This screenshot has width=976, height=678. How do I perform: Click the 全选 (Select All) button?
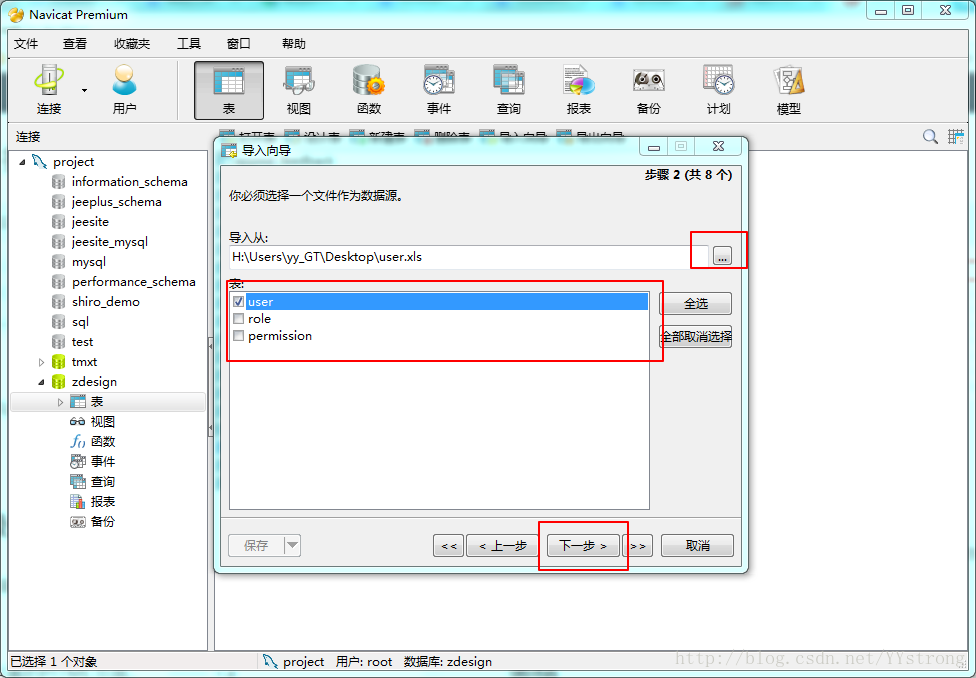click(695, 304)
